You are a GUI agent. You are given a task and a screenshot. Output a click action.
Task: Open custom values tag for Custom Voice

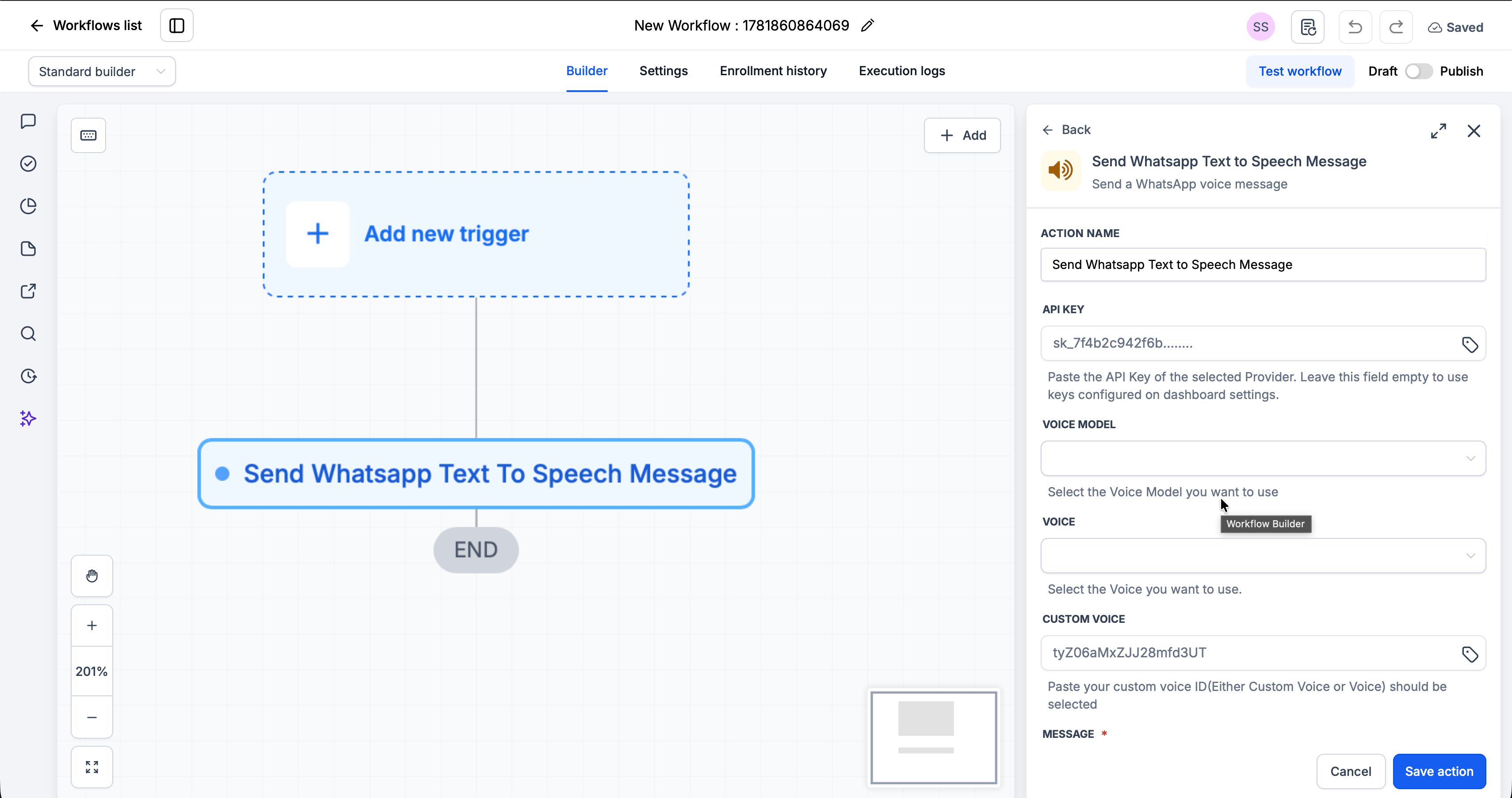click(x=1470, y=654)
